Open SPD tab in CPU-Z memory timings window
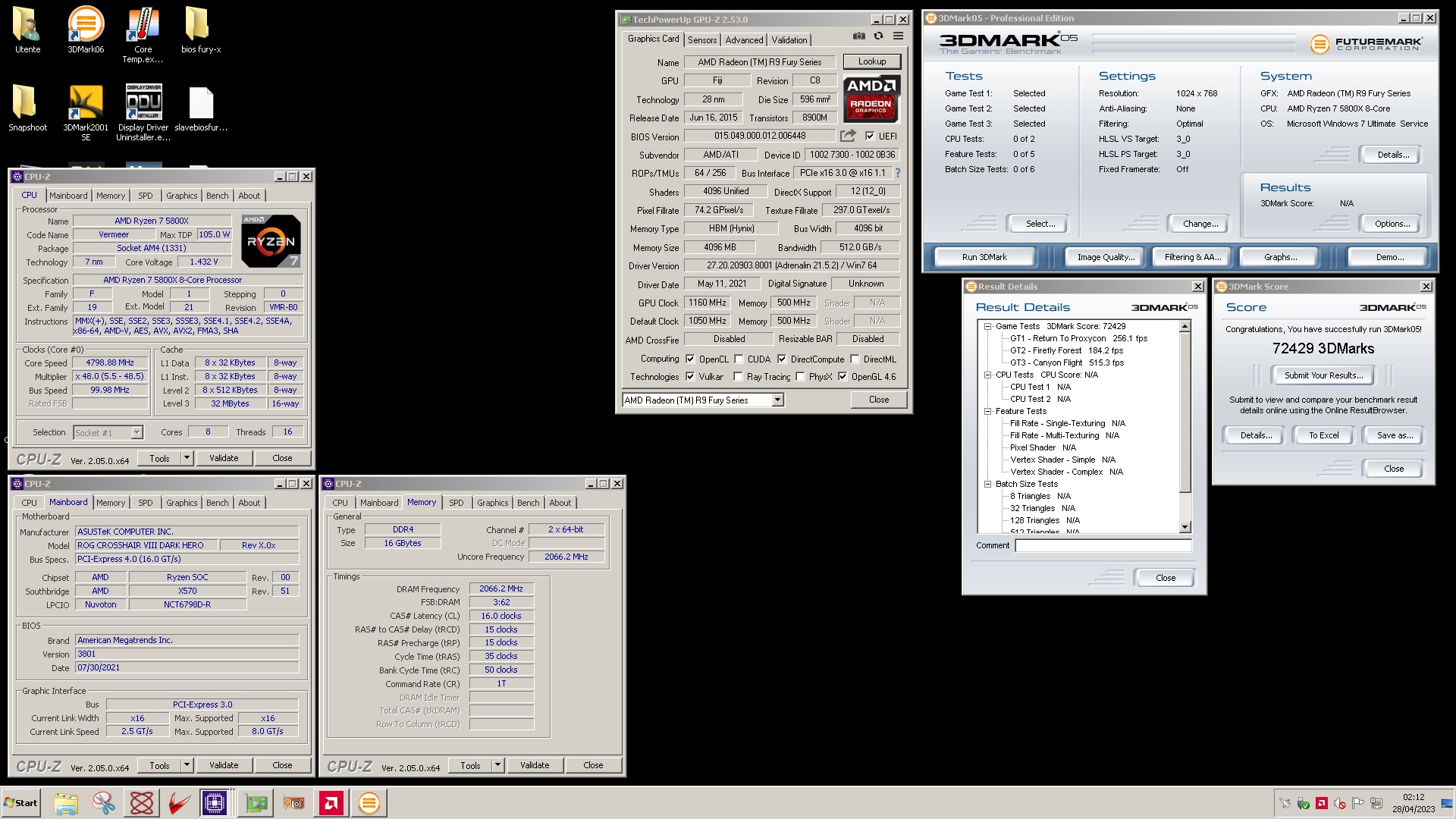Viewport: 1456px width, 819px height. pos(456,503)
